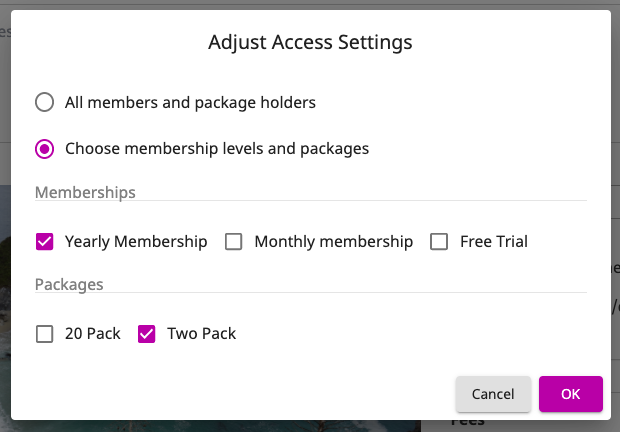Click the 'Free Trial' label text
This screenshot has width=620, height=432.
[x=494, y=241]
